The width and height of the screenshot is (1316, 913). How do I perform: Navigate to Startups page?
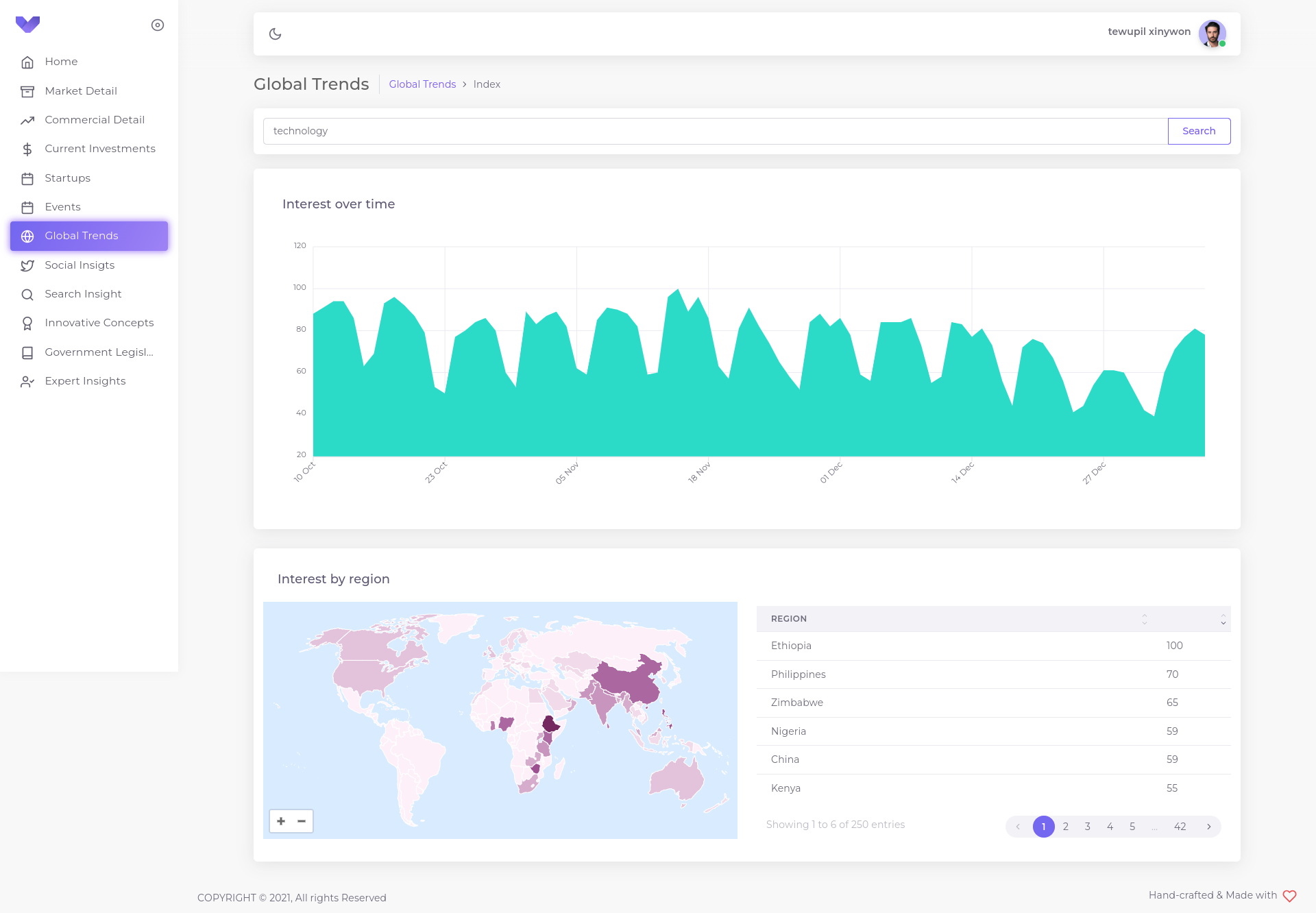(89, 178)
